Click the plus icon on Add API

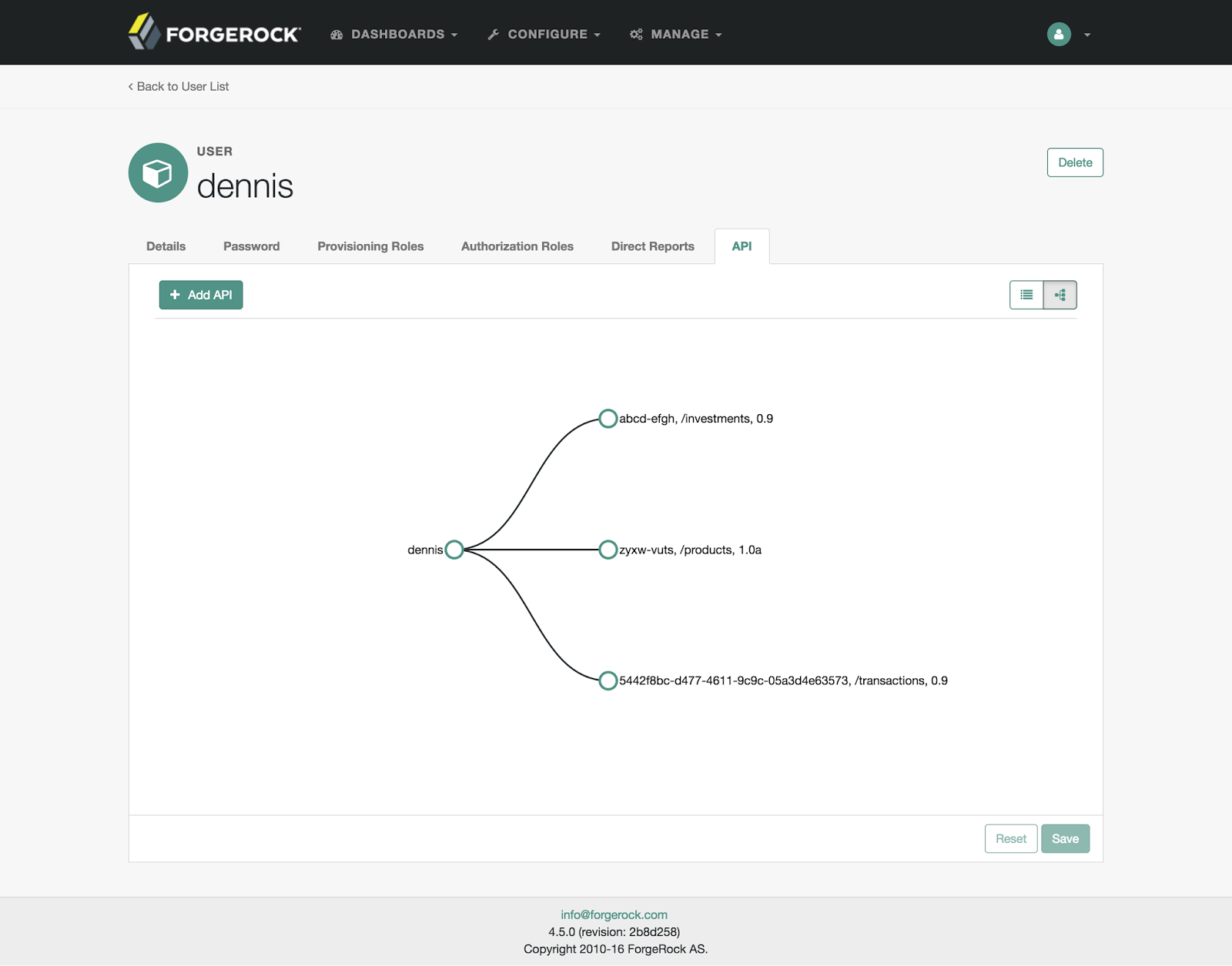pyautogui.click(x=176, y=295)
